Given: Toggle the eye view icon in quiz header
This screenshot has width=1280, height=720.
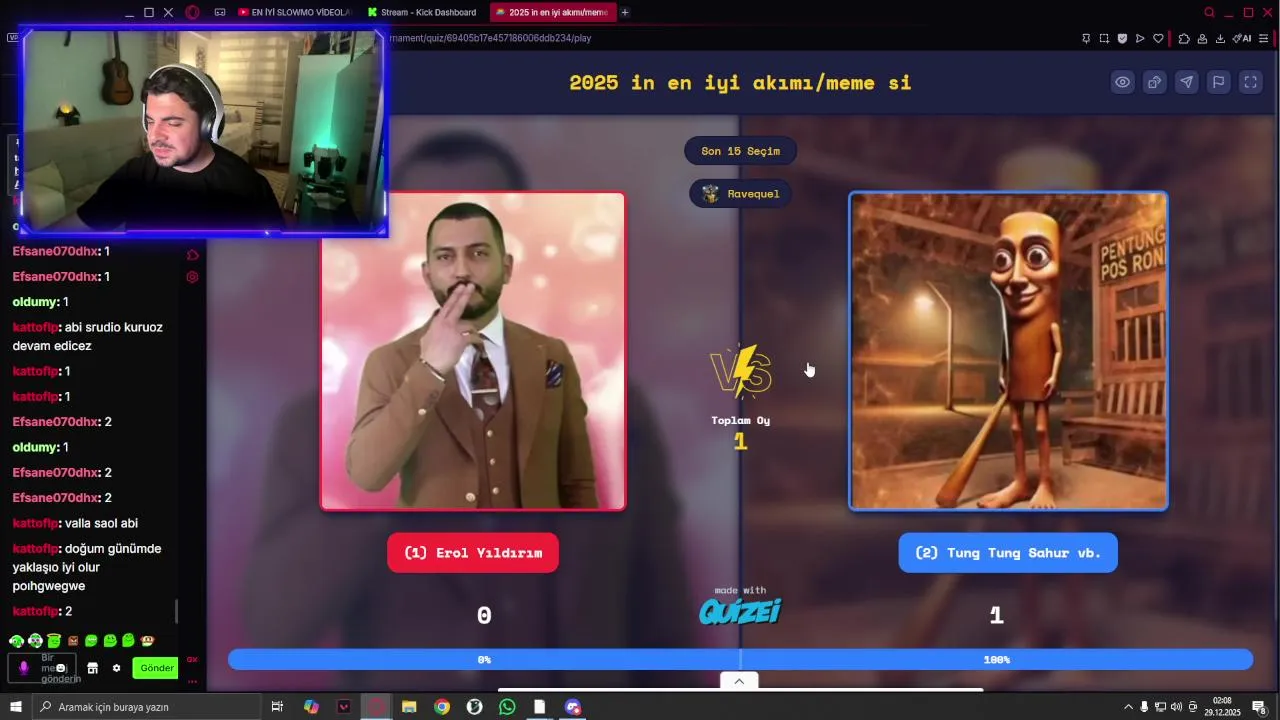Looking at the screenshot, I should coord(1123,82).
